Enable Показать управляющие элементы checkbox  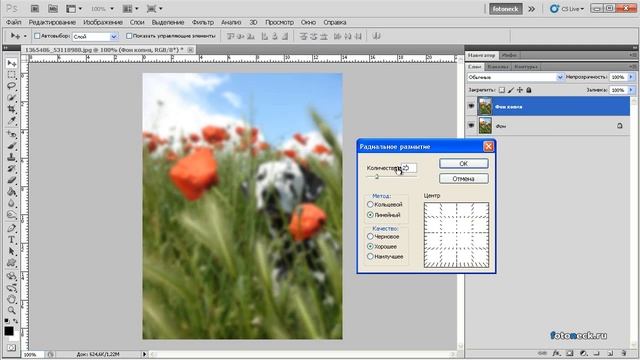[x=129, y=36]
